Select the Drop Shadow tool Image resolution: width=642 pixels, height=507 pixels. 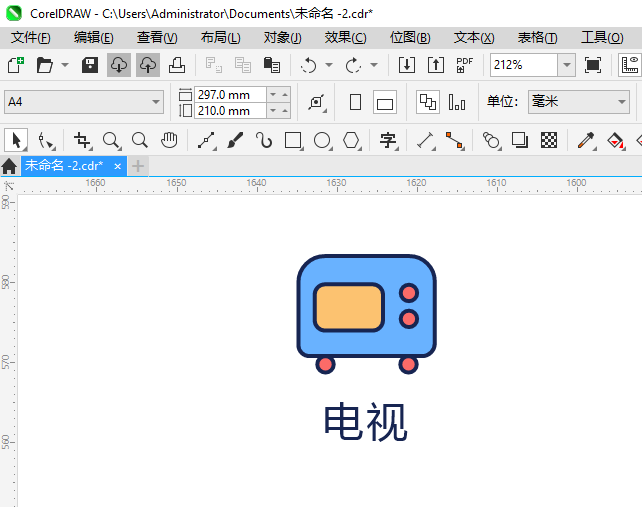pyautogui.click(x=520, y=140)
